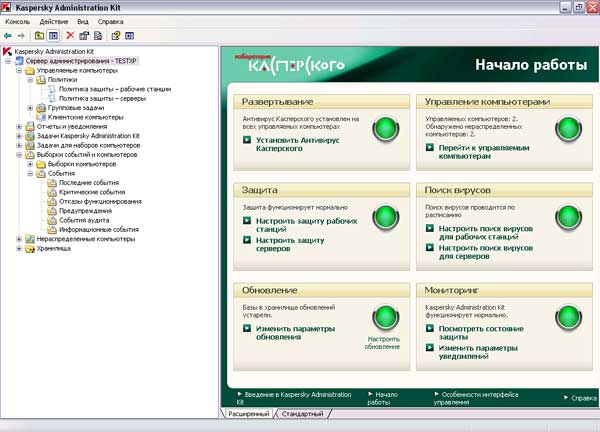
Task: Click the green status indicator in Развертывание panel
Action: point(386,129)
